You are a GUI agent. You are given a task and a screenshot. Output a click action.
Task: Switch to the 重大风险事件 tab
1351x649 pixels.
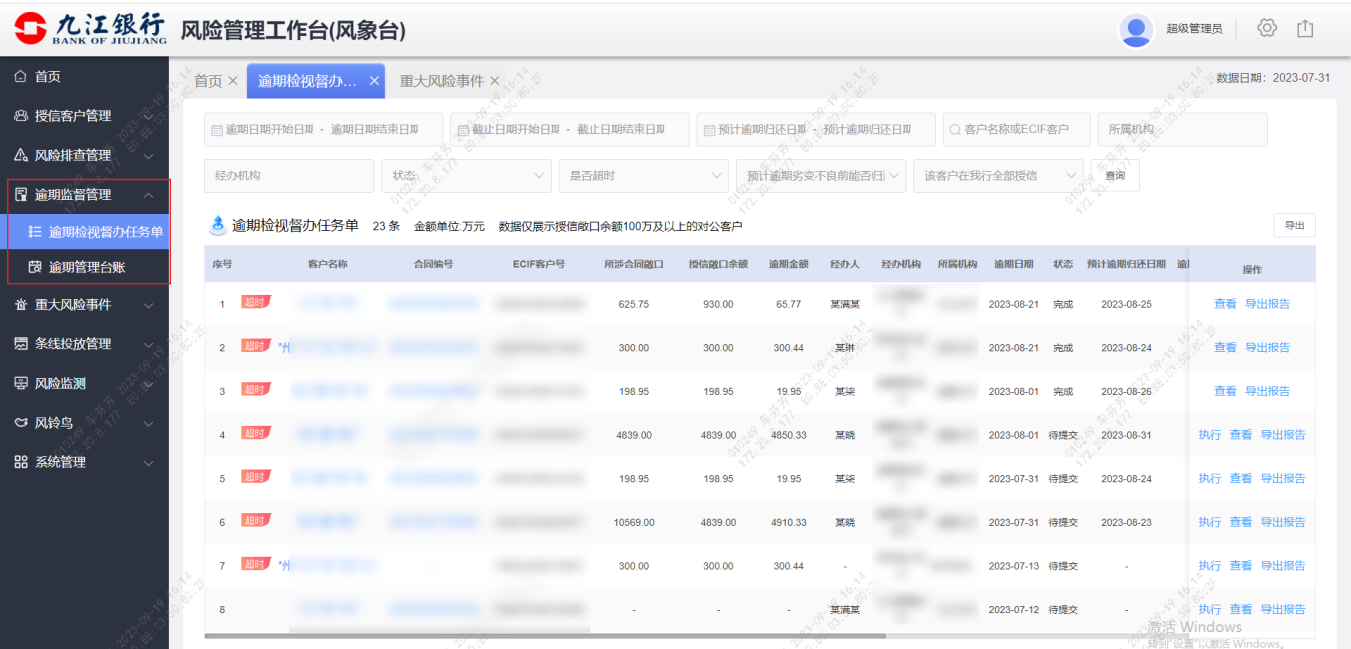[442, 81]
